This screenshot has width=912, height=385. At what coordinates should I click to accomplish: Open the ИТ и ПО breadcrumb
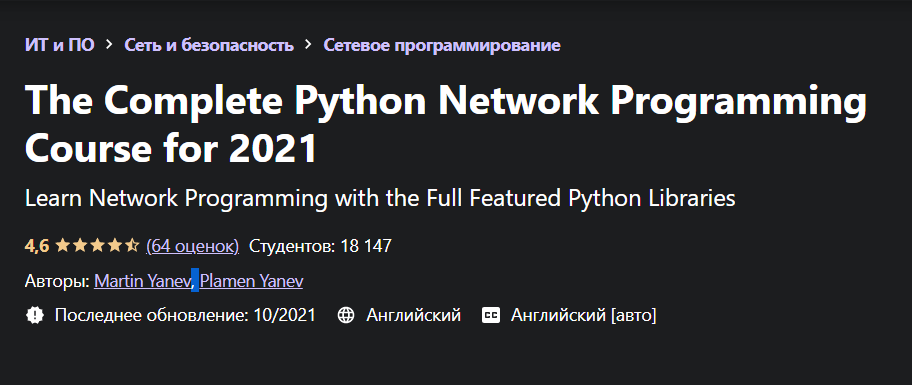click(59, 45)
